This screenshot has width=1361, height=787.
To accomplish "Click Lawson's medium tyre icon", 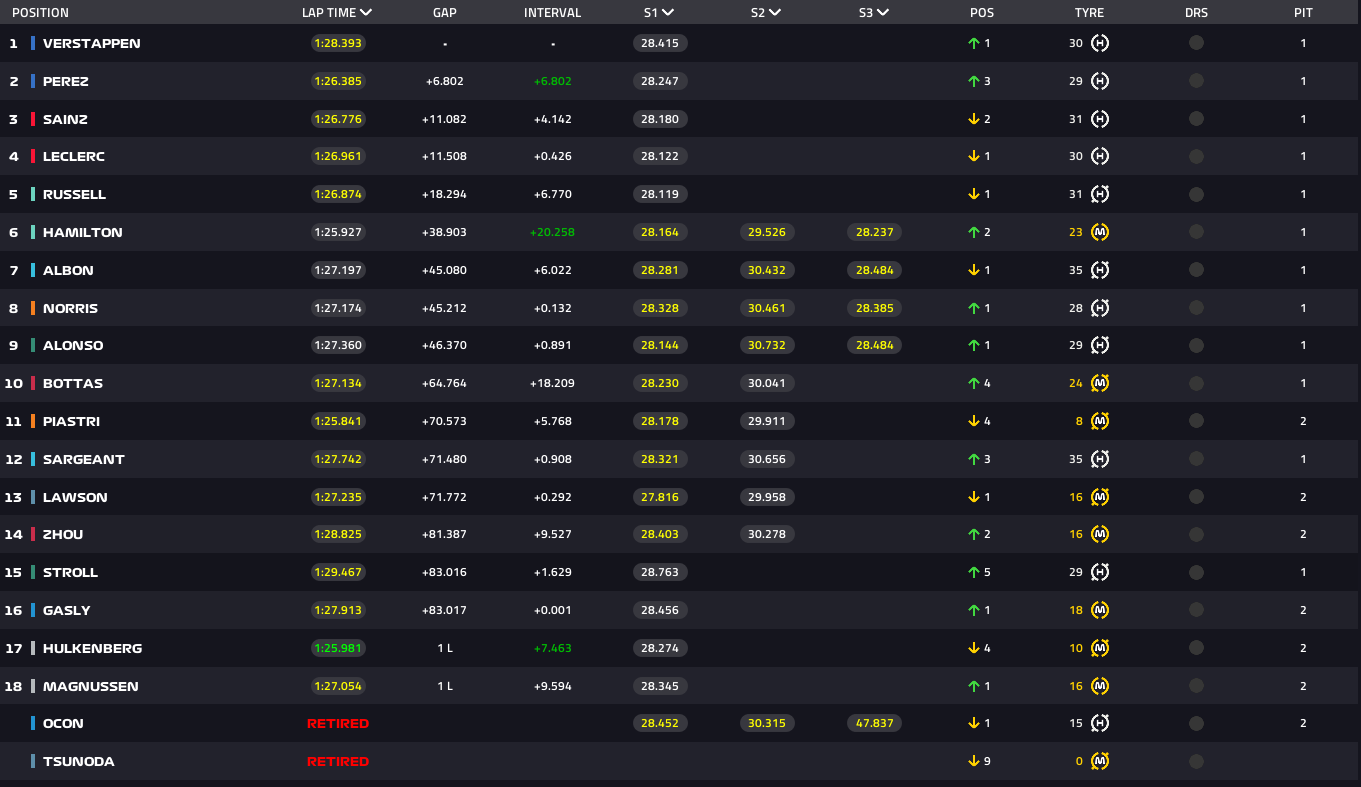I will 1100,497.
